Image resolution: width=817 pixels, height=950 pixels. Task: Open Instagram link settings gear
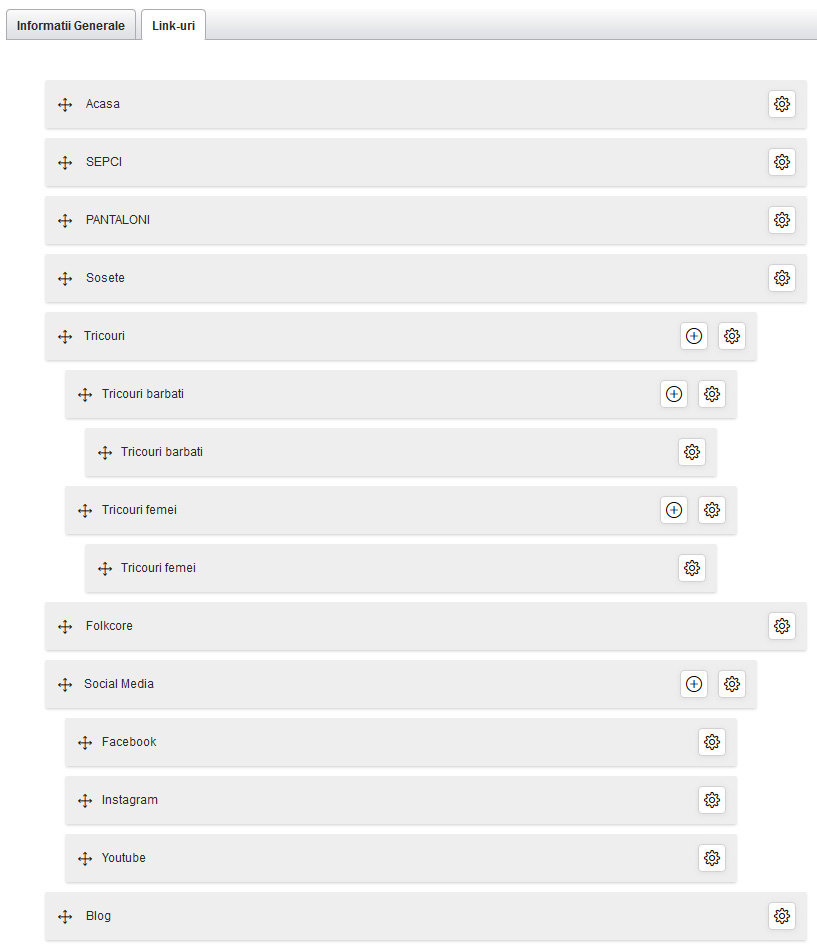click(712, 800)
